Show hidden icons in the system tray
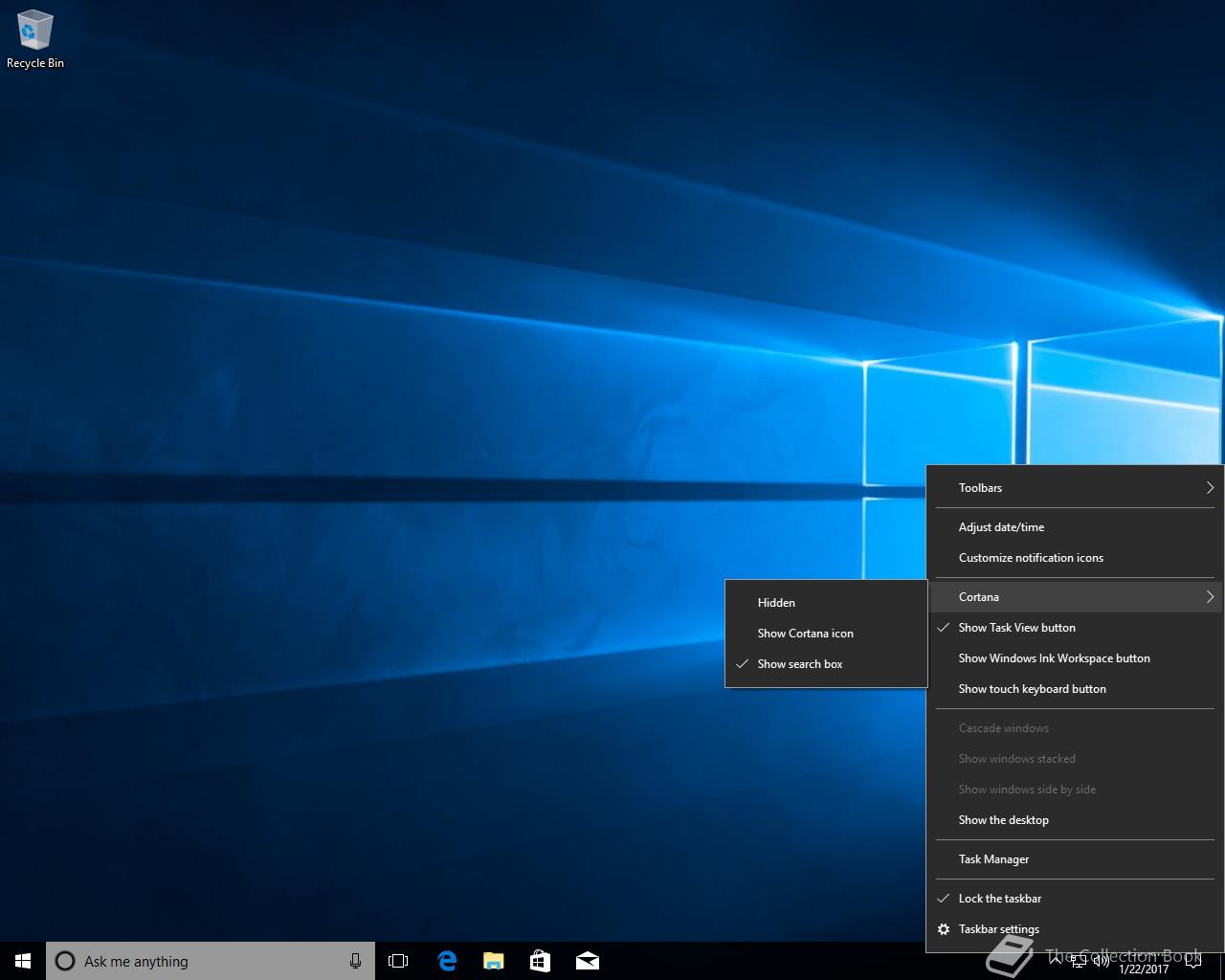The image size is (1225, 980). pyautogui.click(x=1056, y=961)
